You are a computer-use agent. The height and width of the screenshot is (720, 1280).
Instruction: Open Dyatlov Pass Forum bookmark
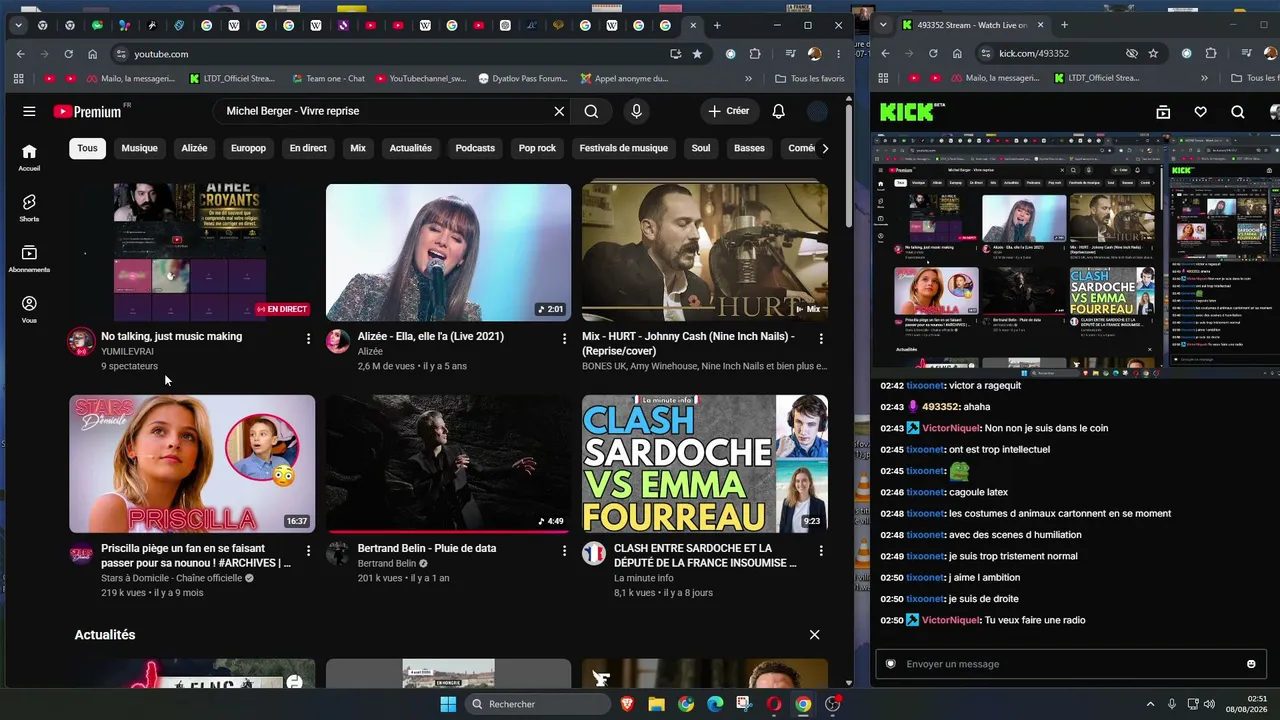(523, 78)
